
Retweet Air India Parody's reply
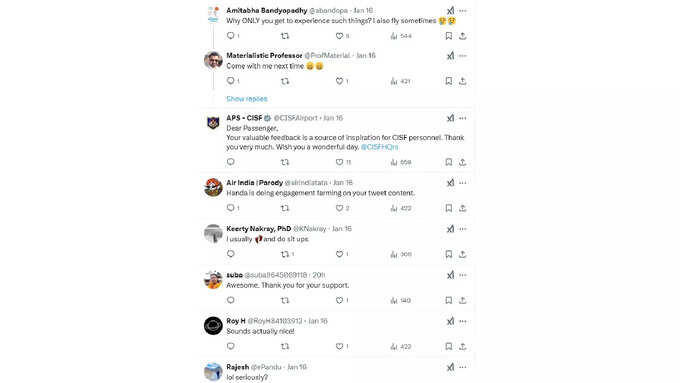[285, 208]
